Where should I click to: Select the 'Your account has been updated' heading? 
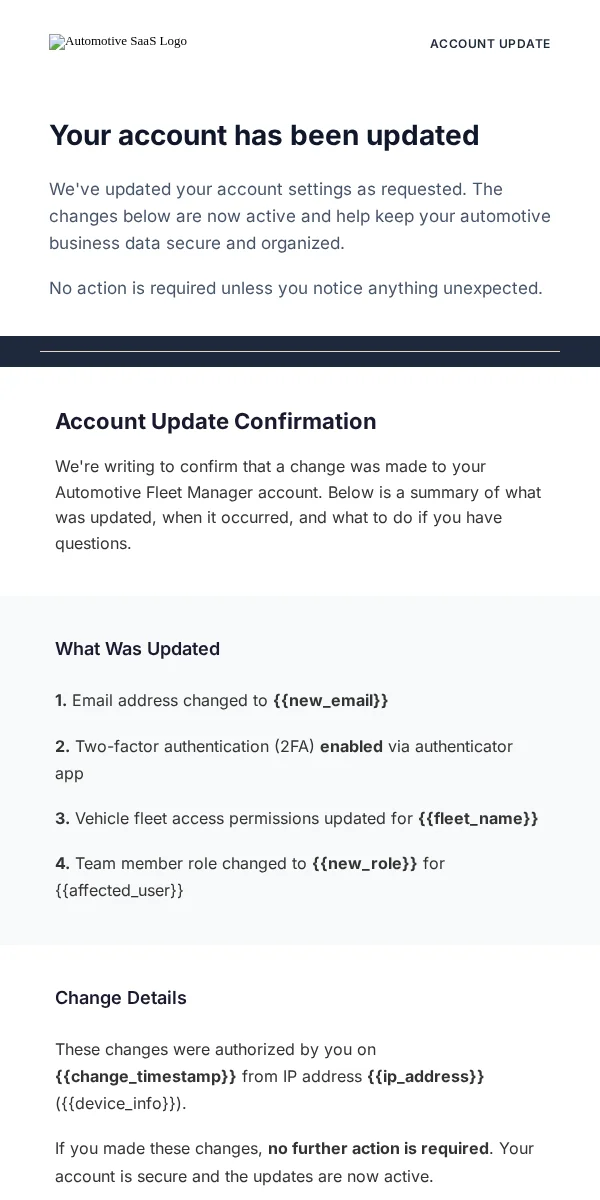[264, 135]
